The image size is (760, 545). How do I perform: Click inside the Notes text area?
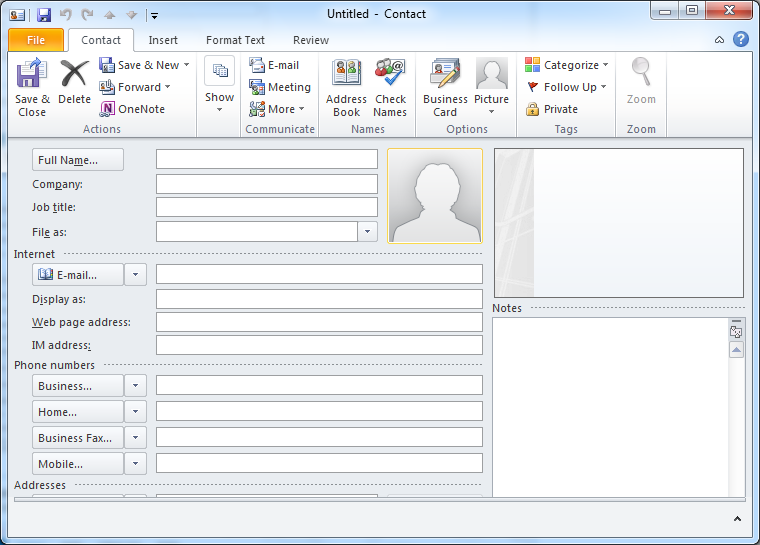(610, 407)
